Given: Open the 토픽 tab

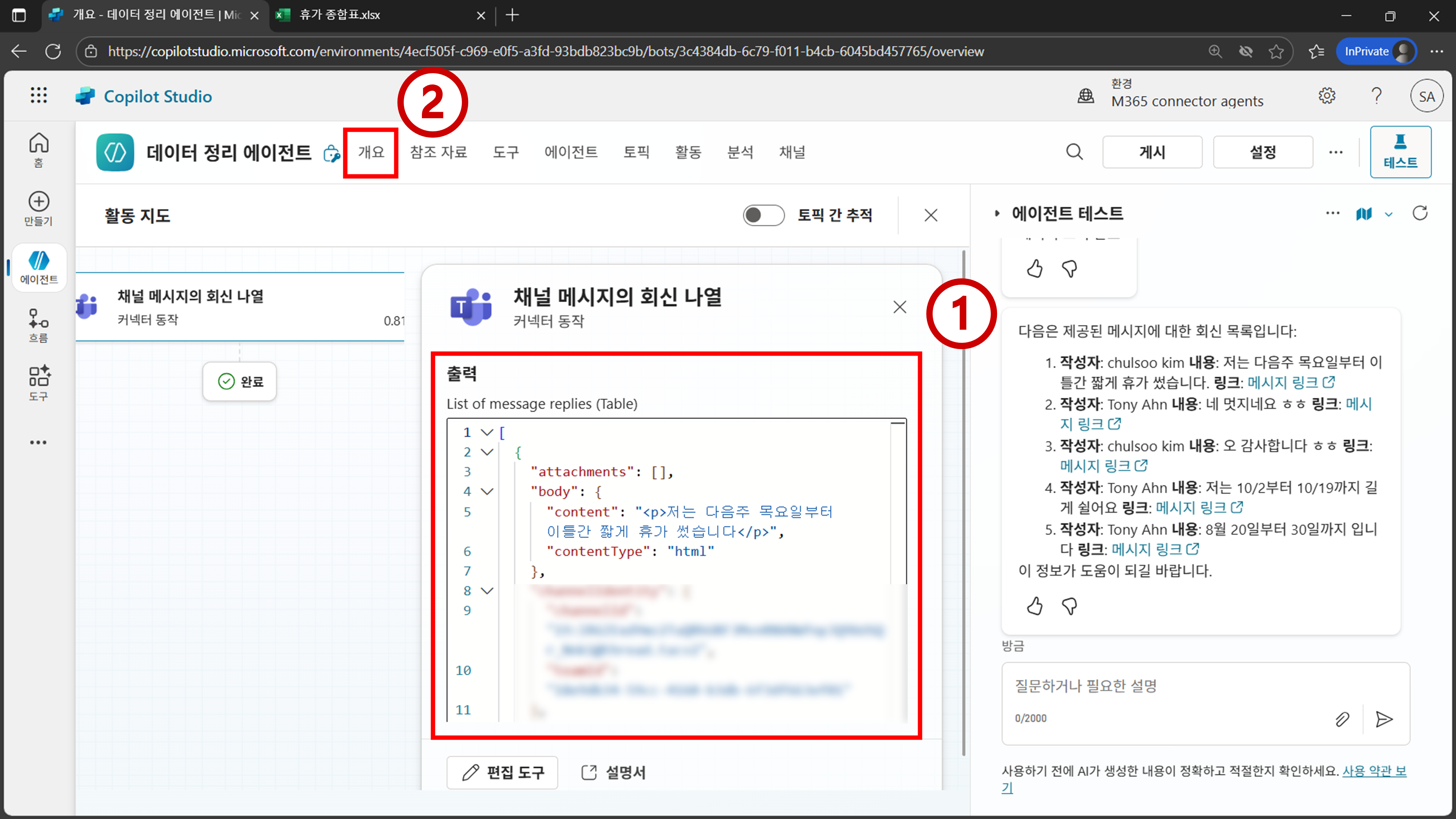Looking at the screenshot, I should (636, 152).
